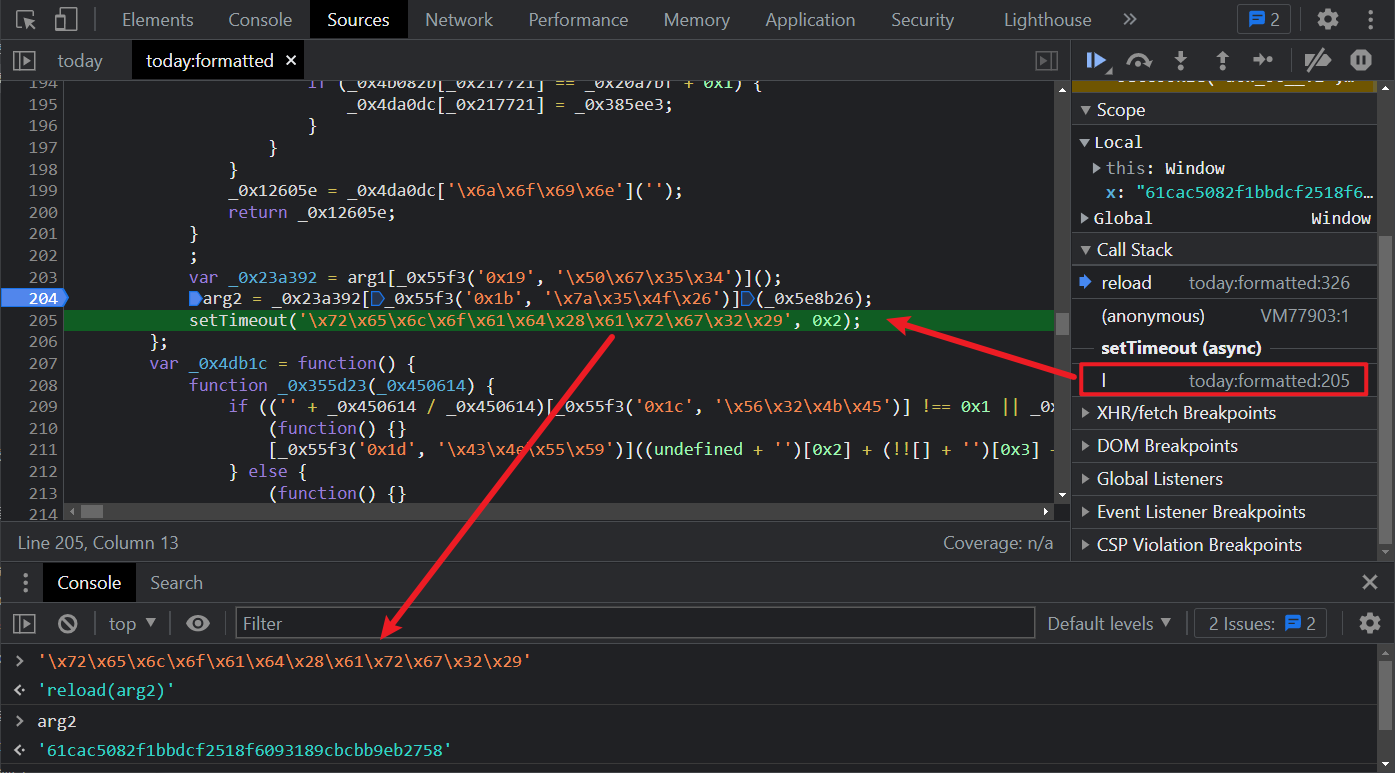1395x773 pixels.
Task: Toggle deactivate breakpoints
Action: point(1319,60)
